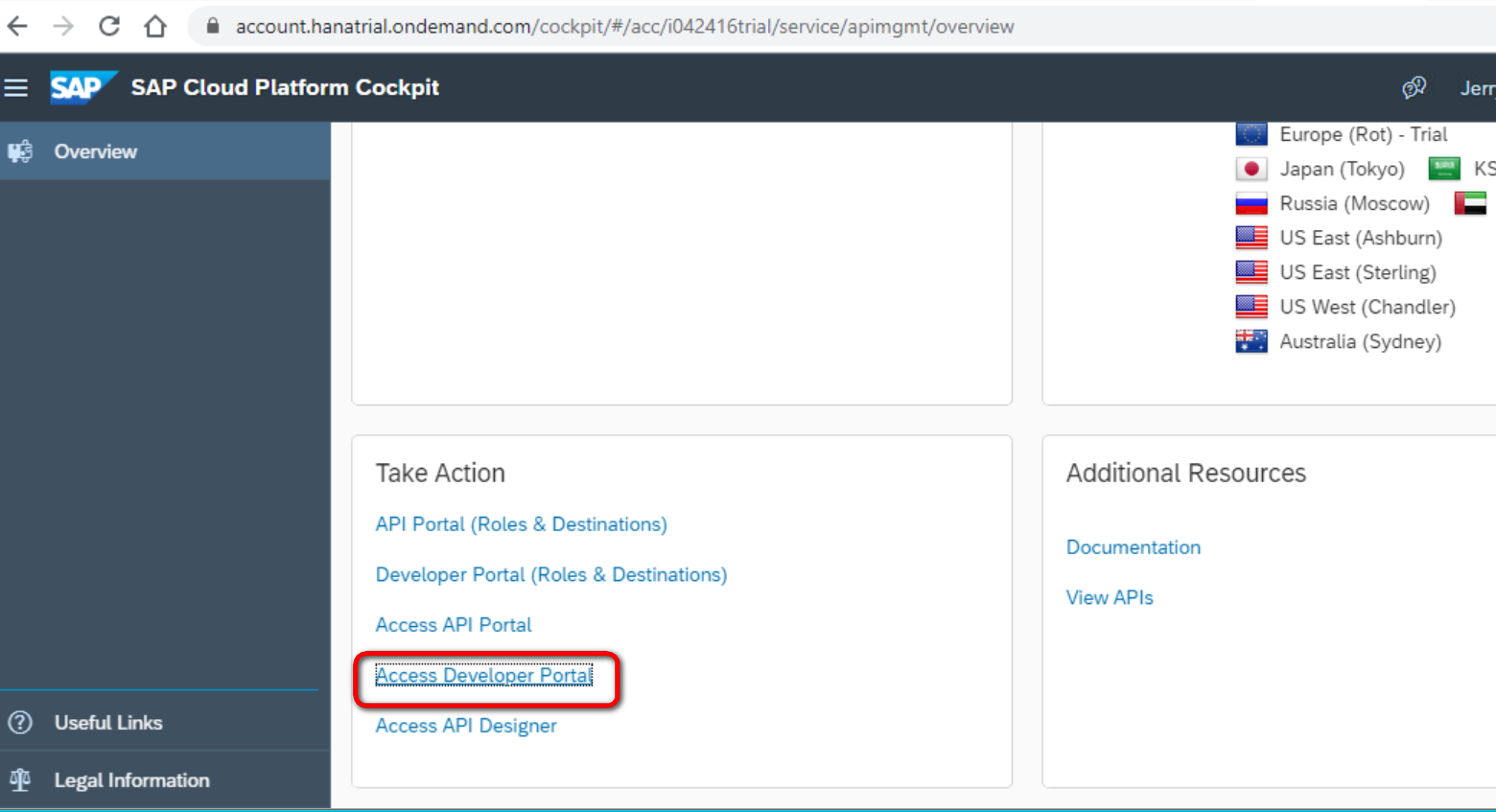Click the browser forward arrow

[63, 26]
